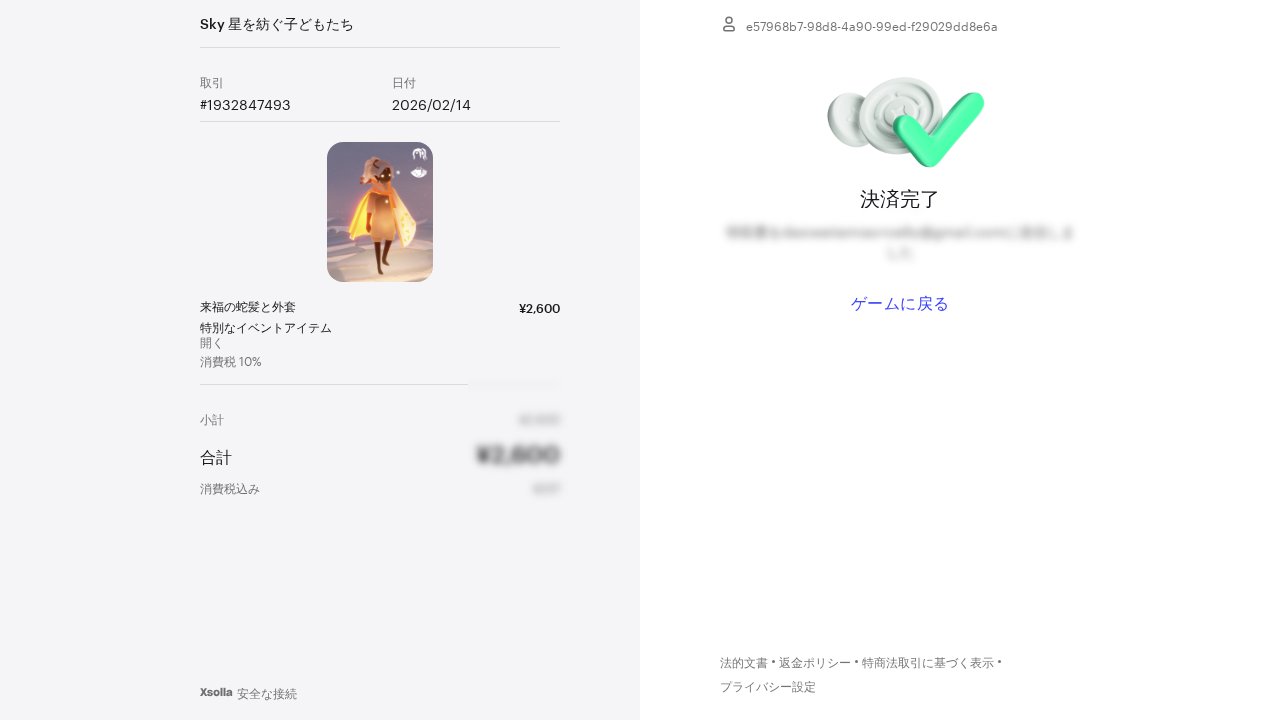Click the ¥2,600 item price

click(539, 308)
